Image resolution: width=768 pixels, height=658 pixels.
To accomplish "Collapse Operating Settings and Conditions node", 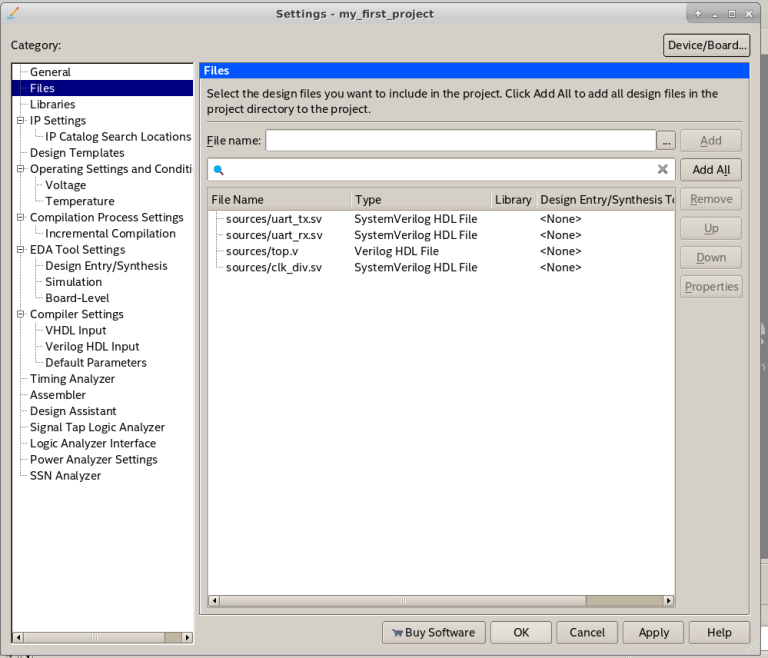I will point(21,169).
